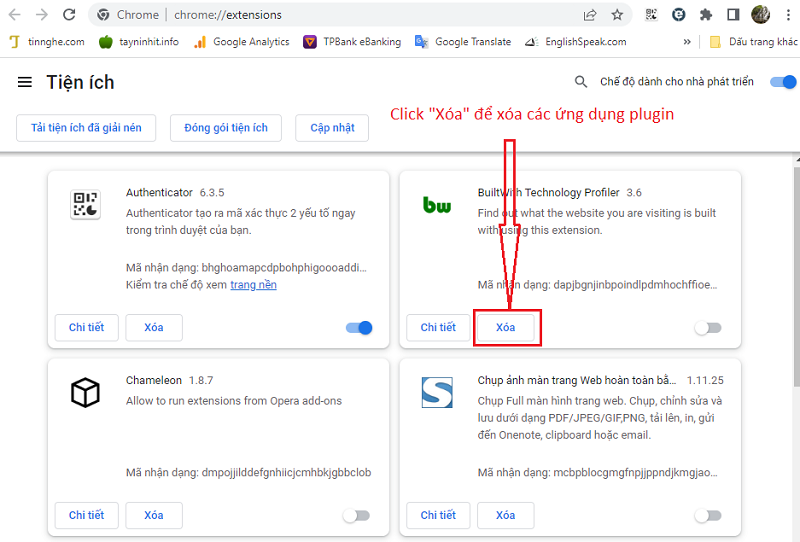800x542 pixels.
Task: Click the search extensions magnifier icon
Action: point(581,82)
